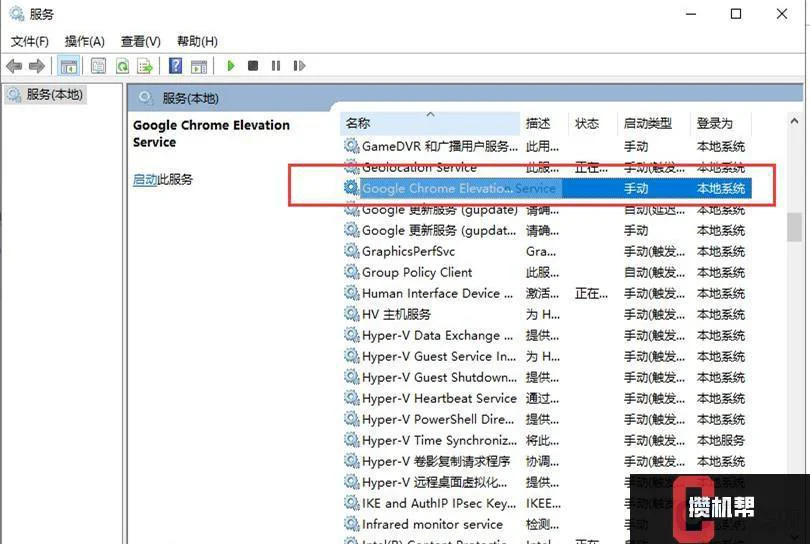810x544 pixels.
Task: Click the gear icon beside Infrared monitor service
Action: coord(352,524)
